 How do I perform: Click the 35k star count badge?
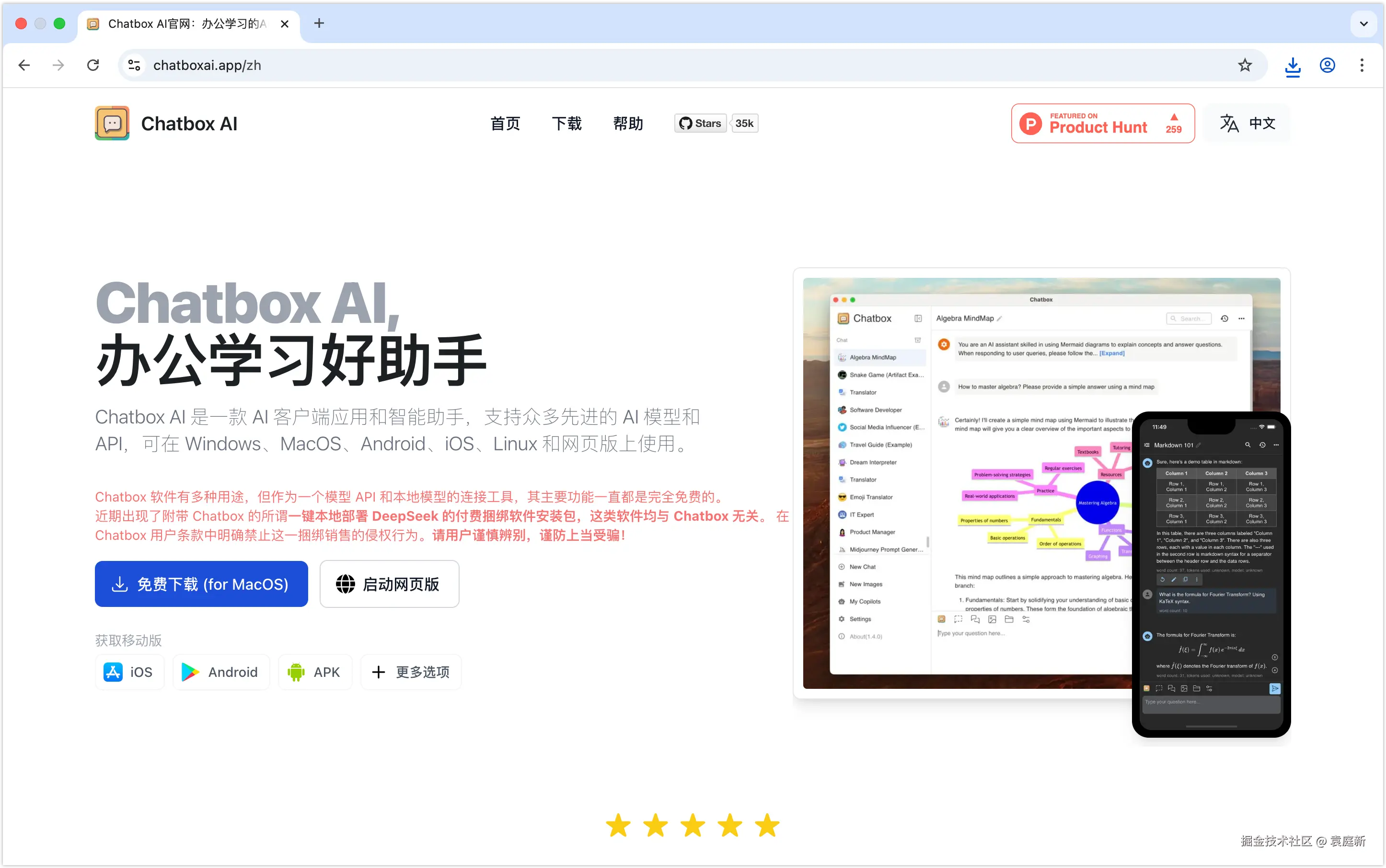point(744,124)
